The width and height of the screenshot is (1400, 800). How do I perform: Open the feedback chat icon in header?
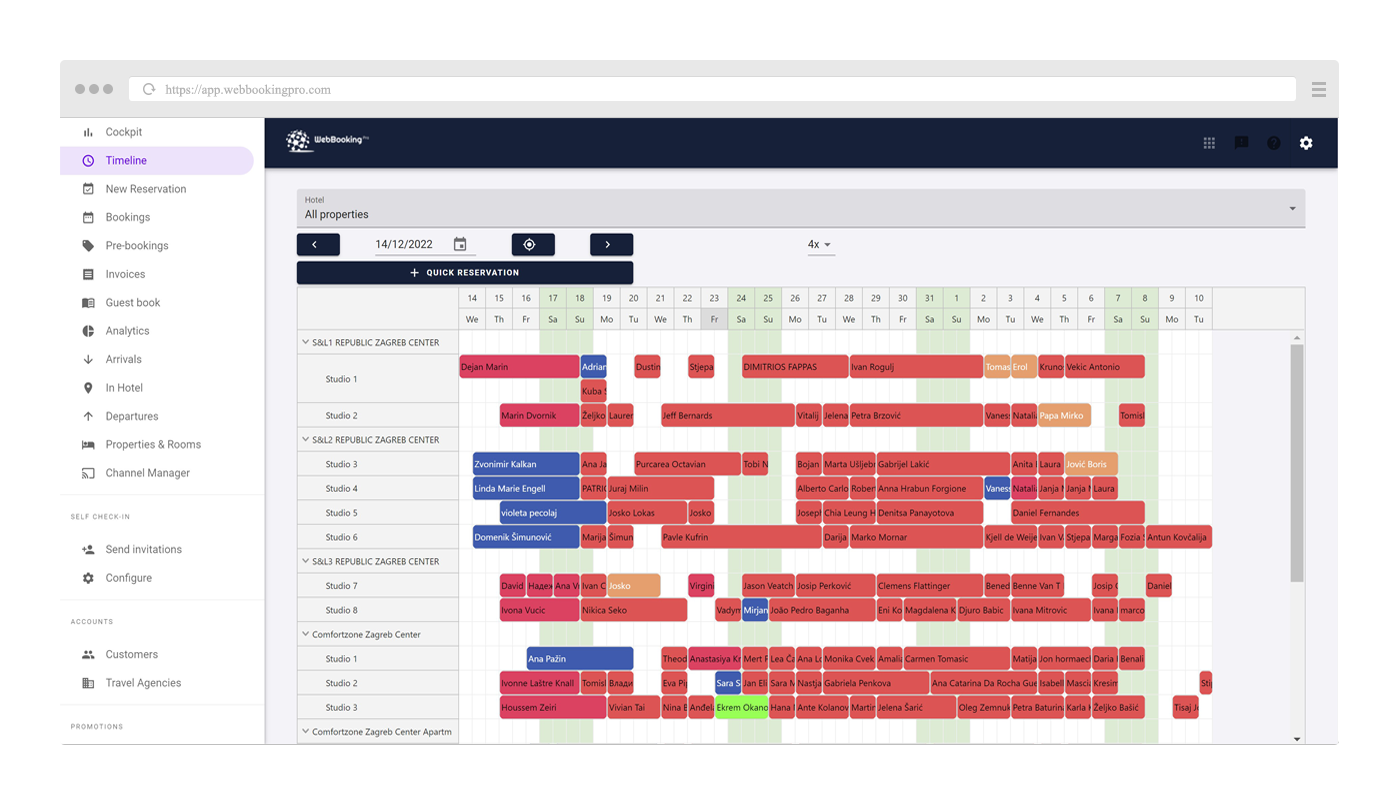(x=1241, y=143)
